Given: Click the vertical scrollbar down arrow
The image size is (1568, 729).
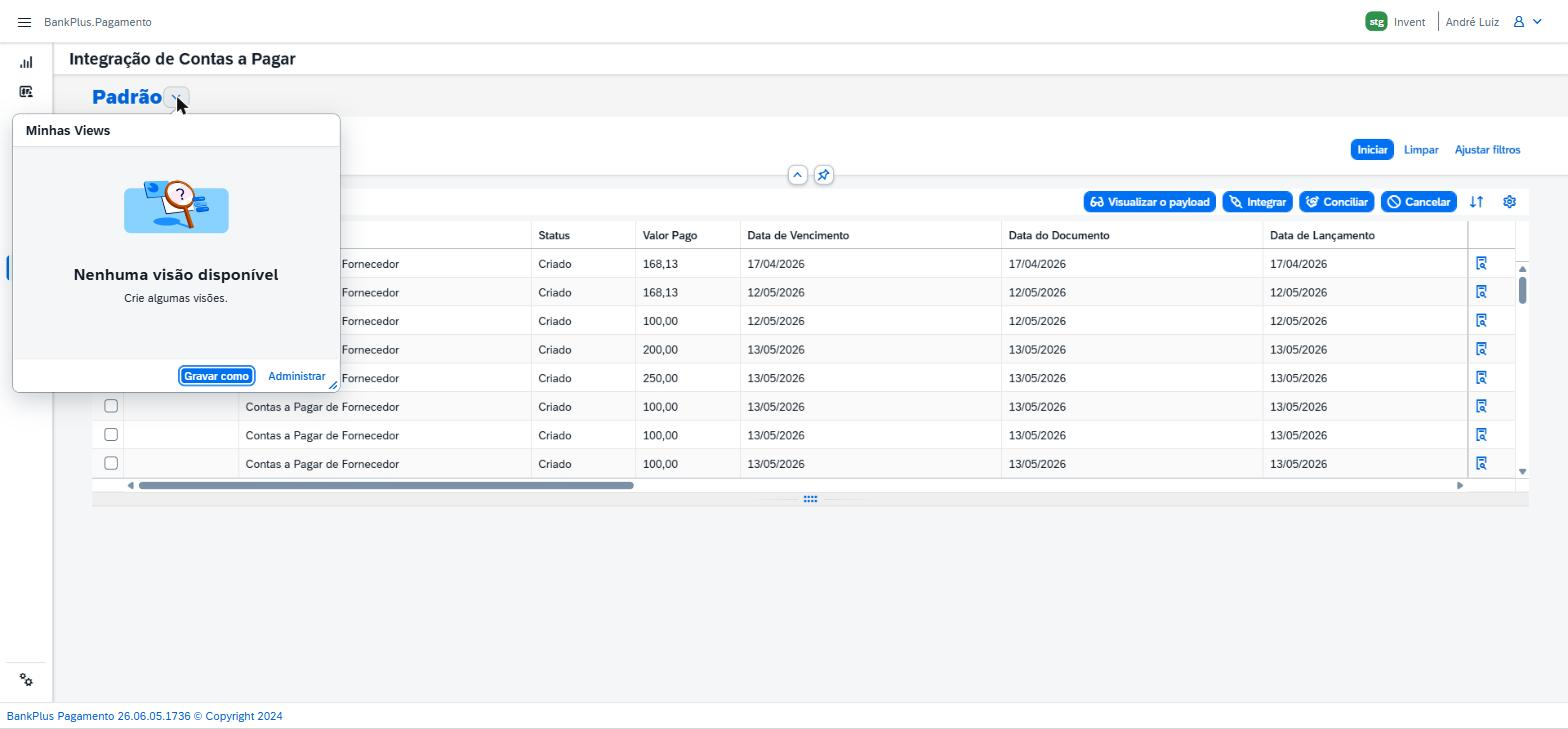Looking at the screenshot, I should click(1522, 471).
